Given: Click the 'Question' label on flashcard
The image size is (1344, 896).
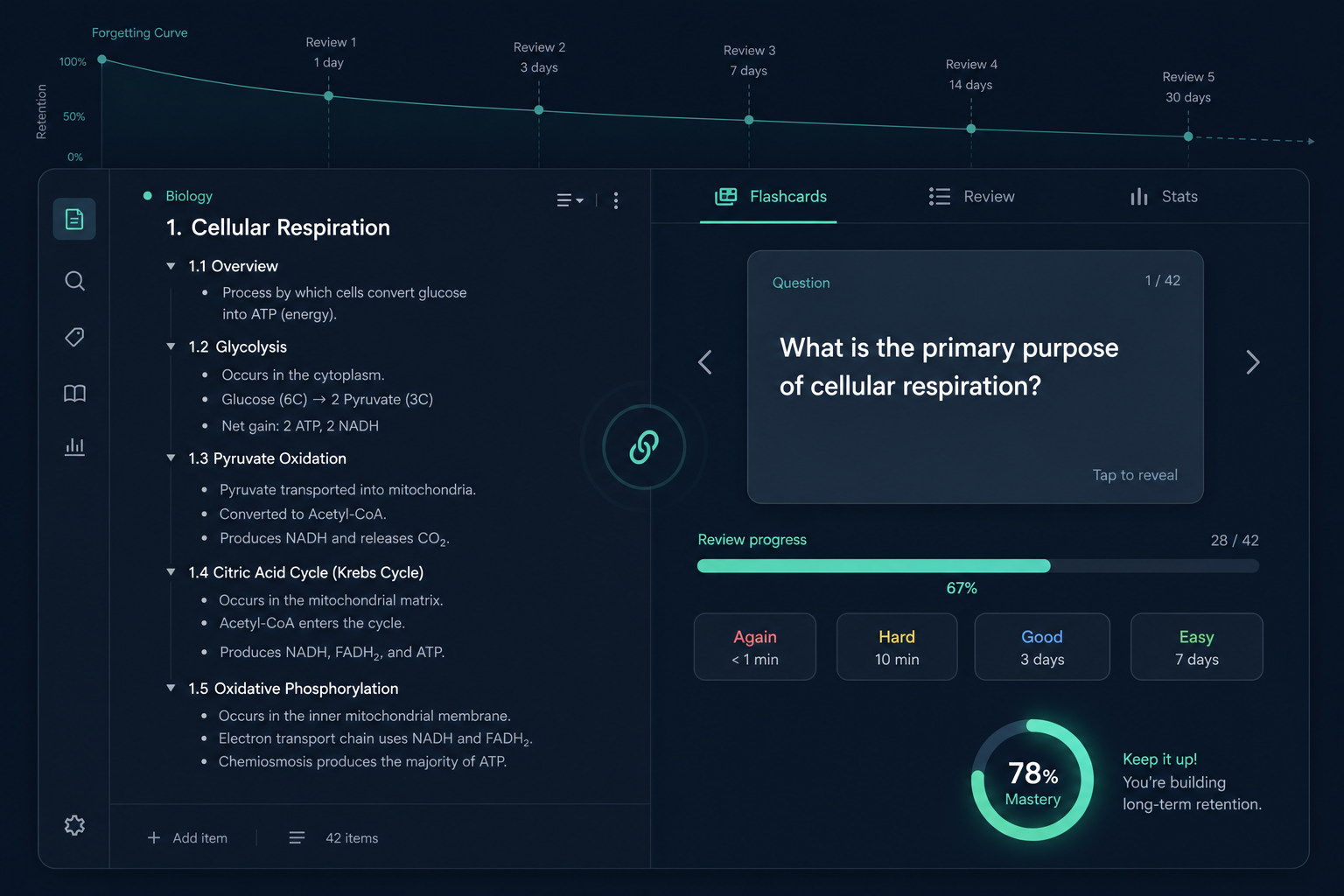Looking at the screenshot, I should pyautogui.click(x=801, y=283).
